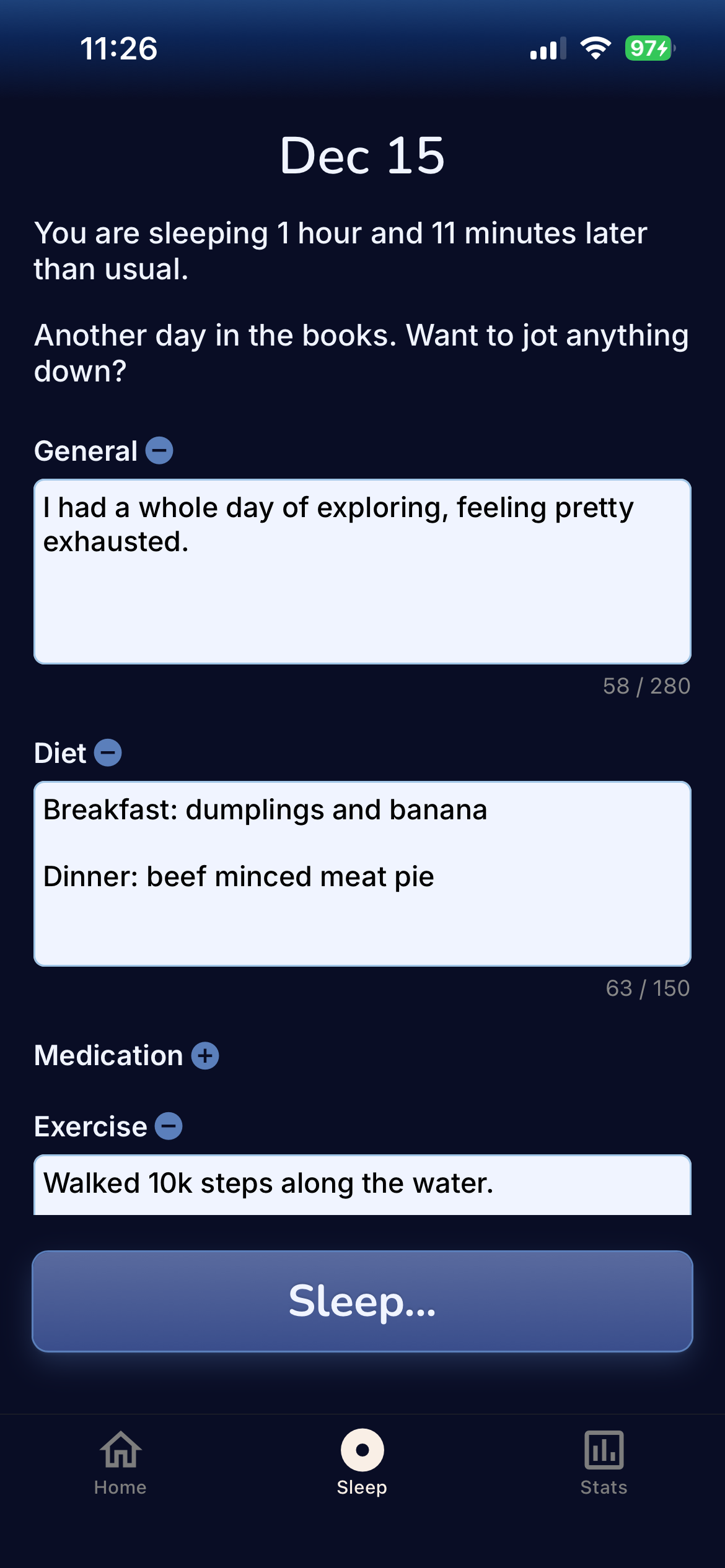Tap the battery indicator icon
The height and width of the screenshot is (1568, 725).
pyautogui.click(x=649, y=48)
